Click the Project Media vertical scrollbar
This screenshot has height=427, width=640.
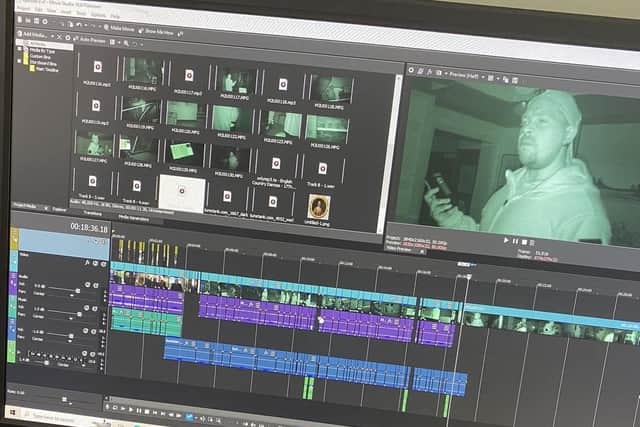[x=391, y=153]
